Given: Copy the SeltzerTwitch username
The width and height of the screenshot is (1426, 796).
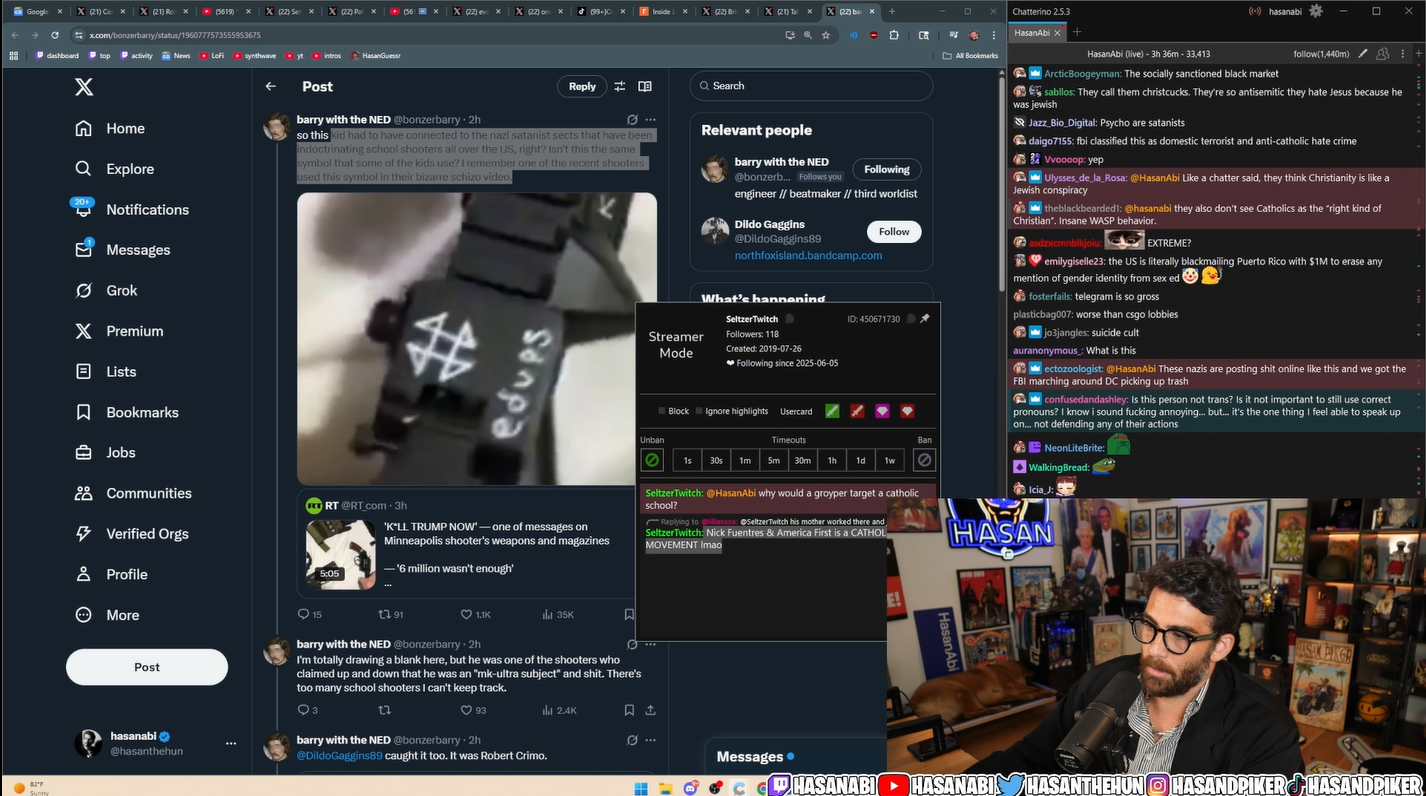Looking at the screenshot, I should pyautogui.click(x=789, y=319).
